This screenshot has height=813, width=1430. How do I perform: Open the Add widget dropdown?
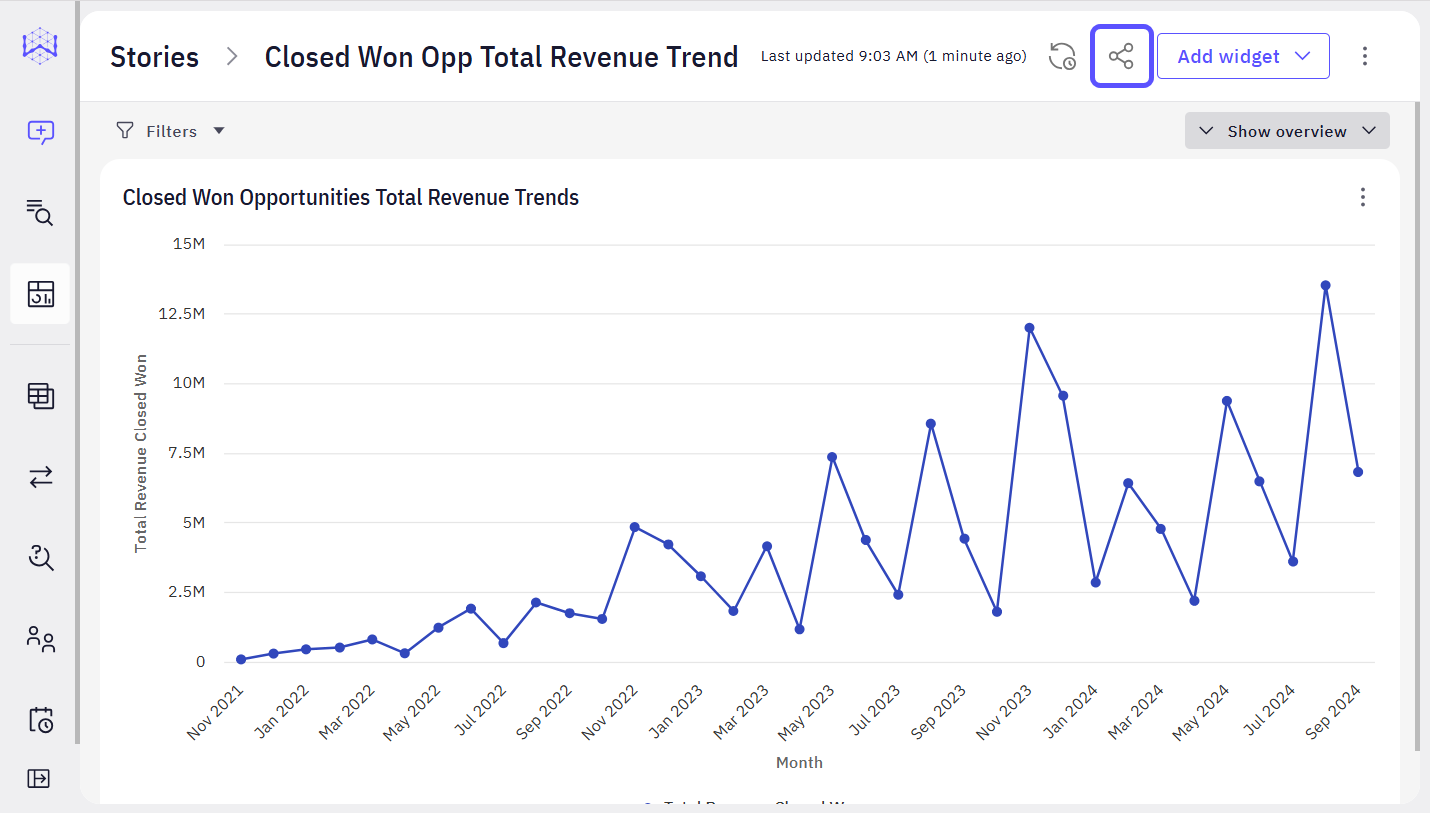[x=1243, y=56]
